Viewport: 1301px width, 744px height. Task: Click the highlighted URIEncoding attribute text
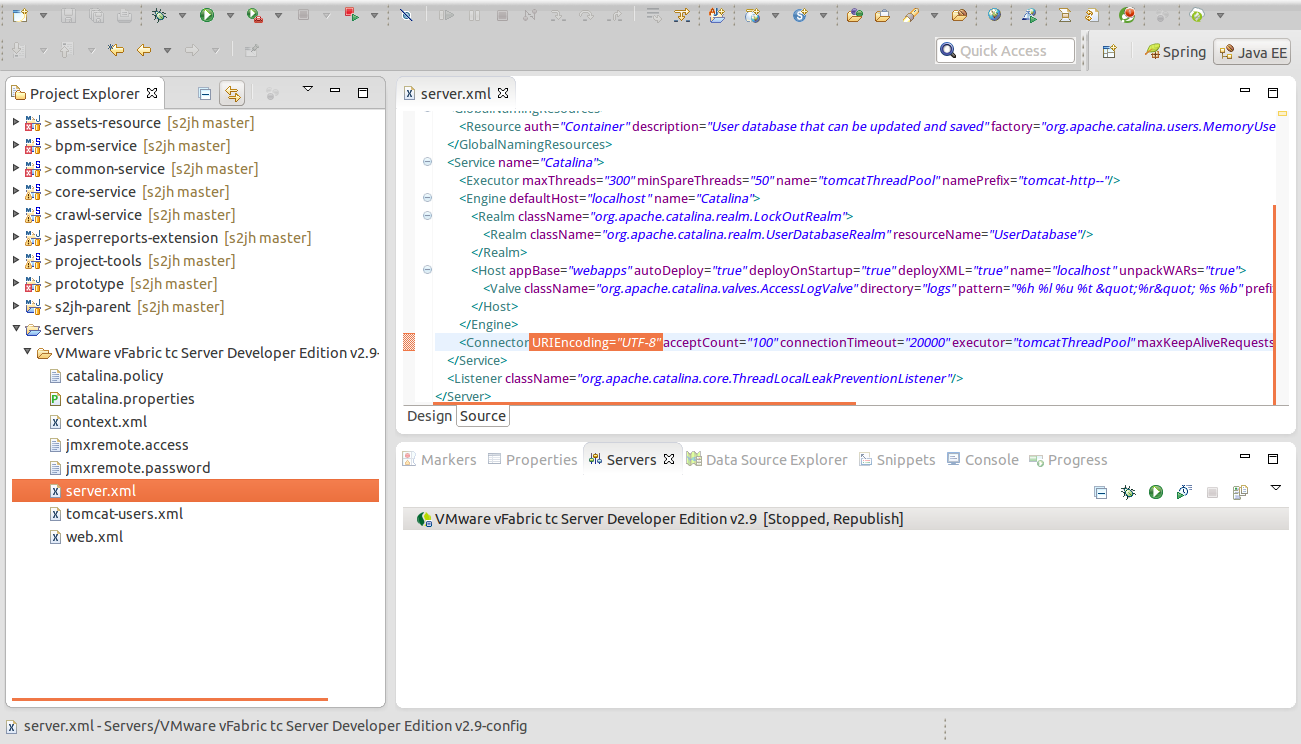coord(596,343)
